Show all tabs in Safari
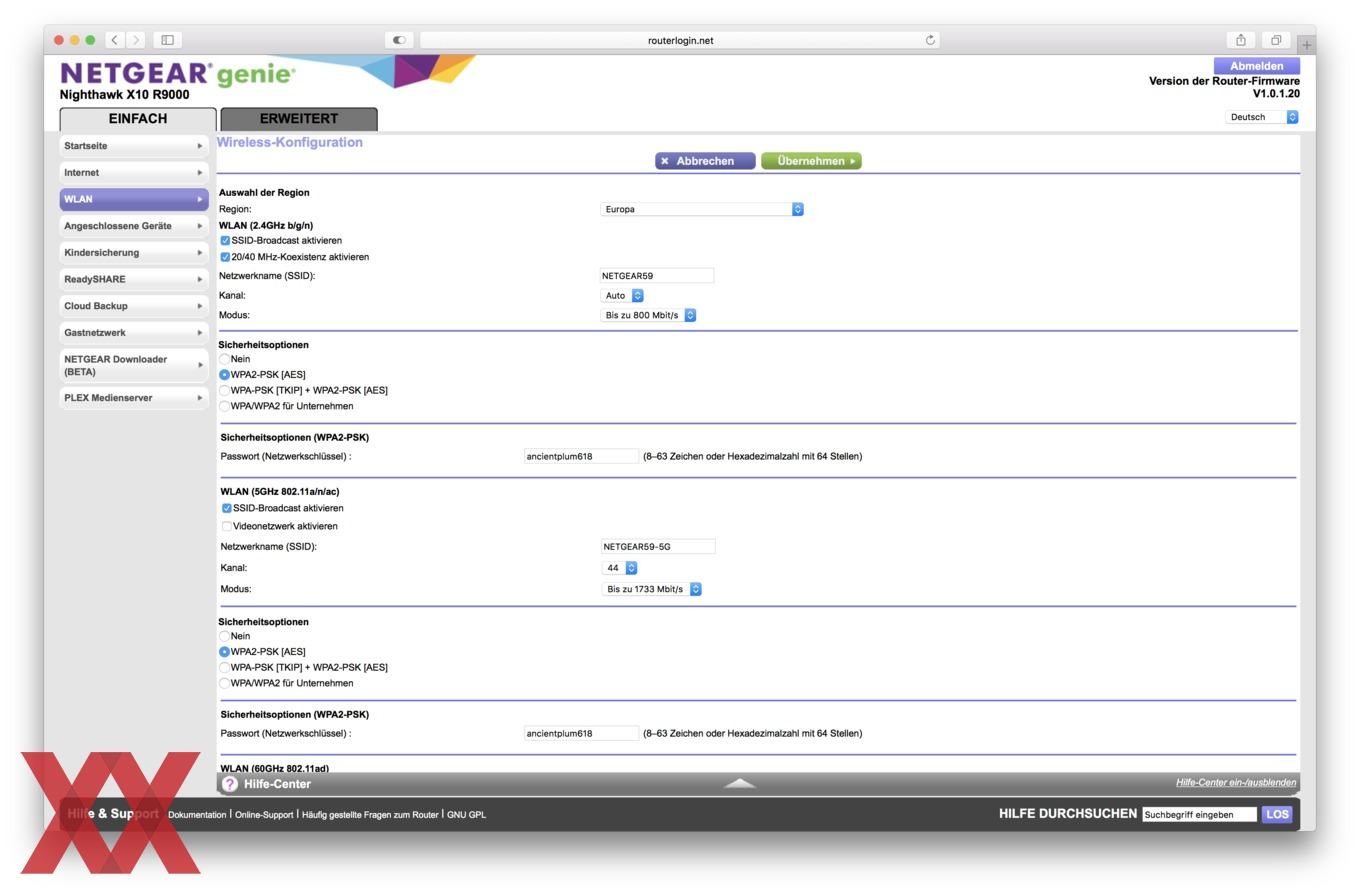Image resolution: width=1360 pixels, height=894 pixels. point(1276,40)
